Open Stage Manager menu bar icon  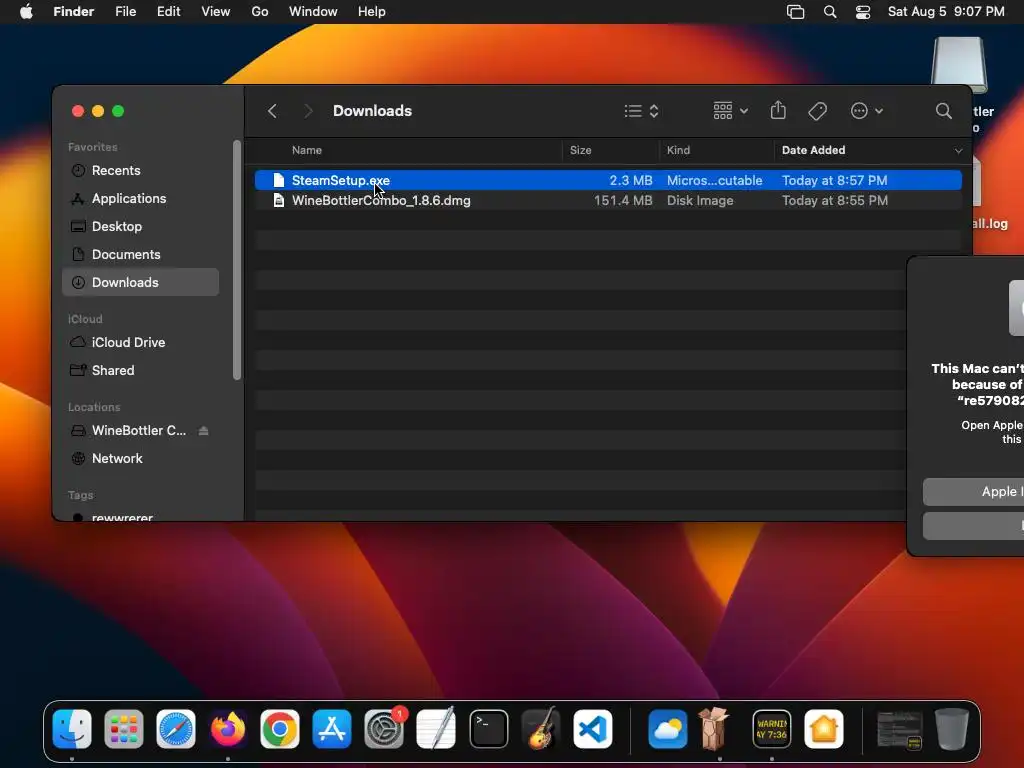795,12
